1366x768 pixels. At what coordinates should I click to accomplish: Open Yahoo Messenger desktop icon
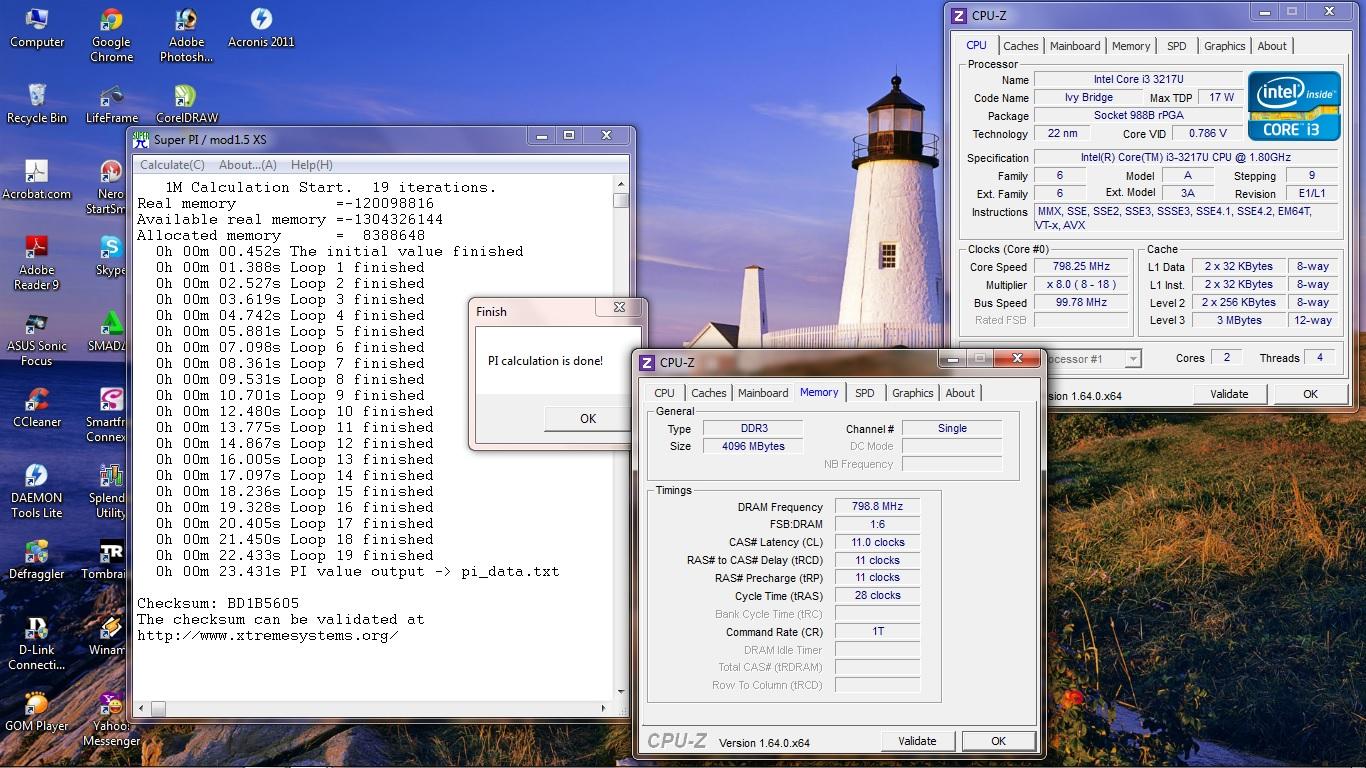(111, 719)
